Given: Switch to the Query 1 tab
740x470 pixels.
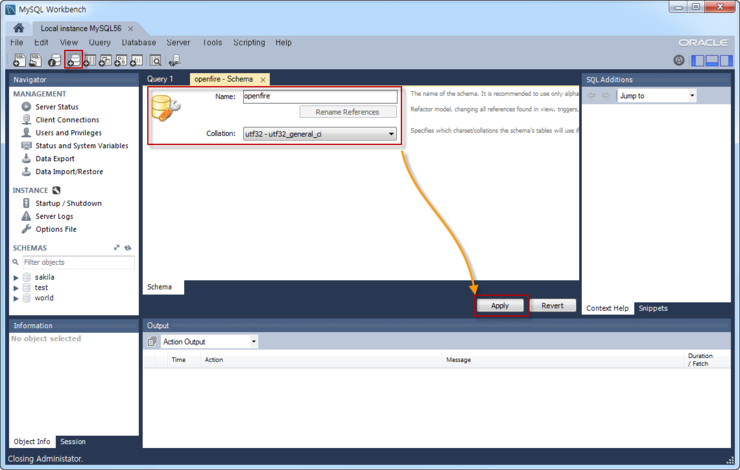Looking at the screenshot, I should [x=160, y=79].
